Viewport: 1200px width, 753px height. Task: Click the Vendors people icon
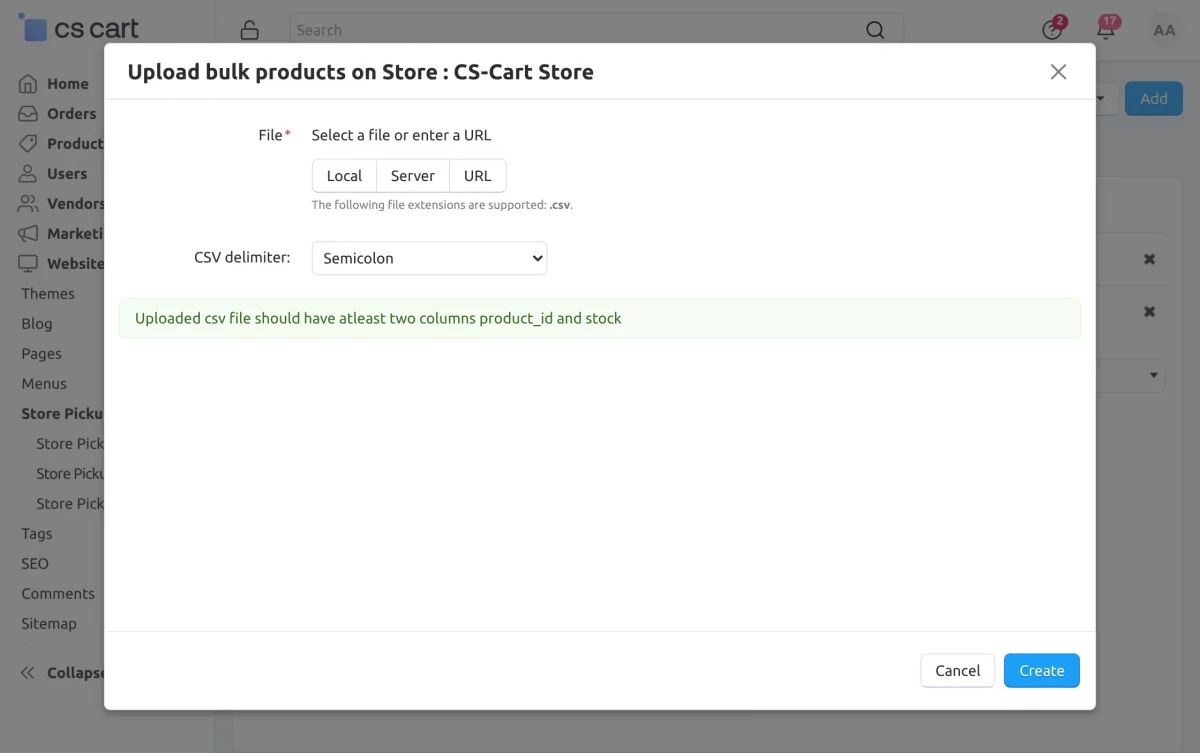pos(28,204)
